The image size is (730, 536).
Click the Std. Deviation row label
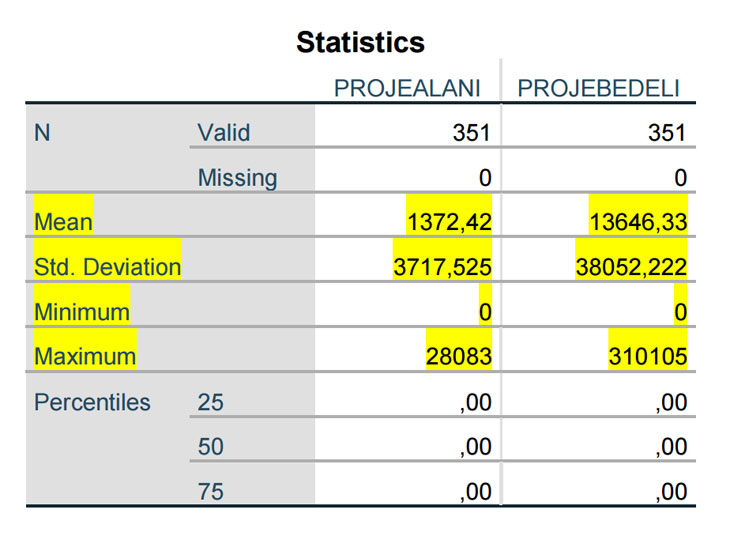pos(108,267)
